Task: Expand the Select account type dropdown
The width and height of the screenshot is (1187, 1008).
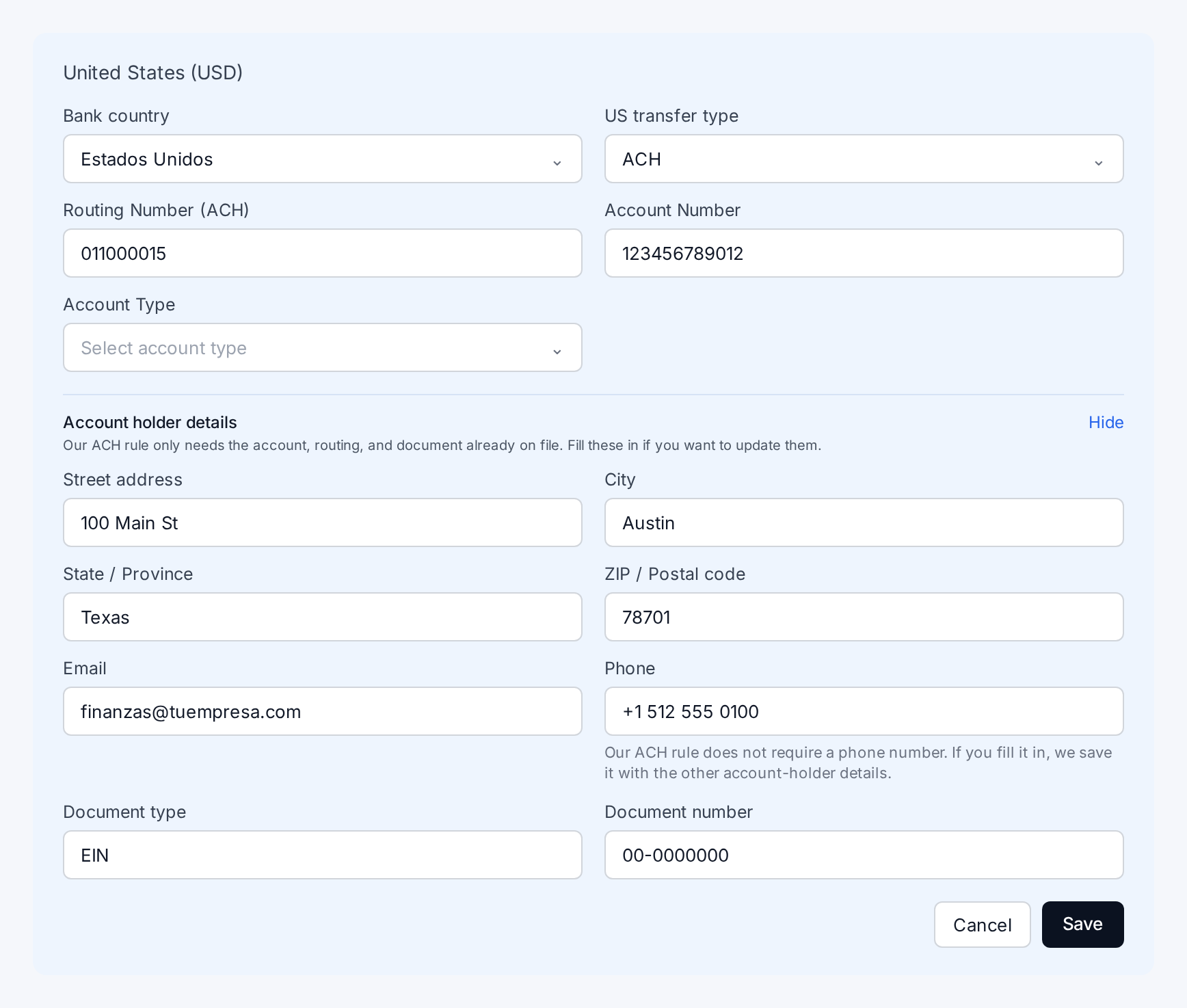Action: [x=323, y=347]
